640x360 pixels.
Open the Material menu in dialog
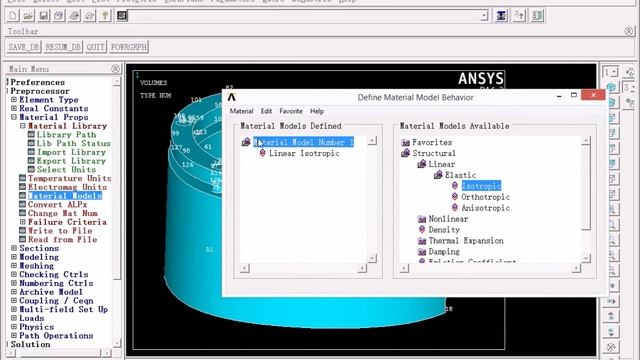point(242,111)
